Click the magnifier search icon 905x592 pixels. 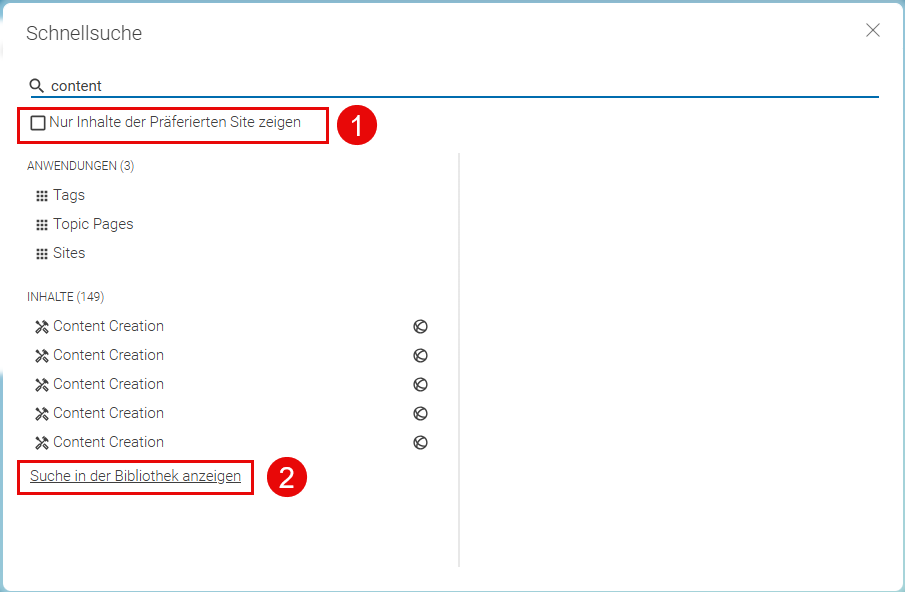point(36,86)
